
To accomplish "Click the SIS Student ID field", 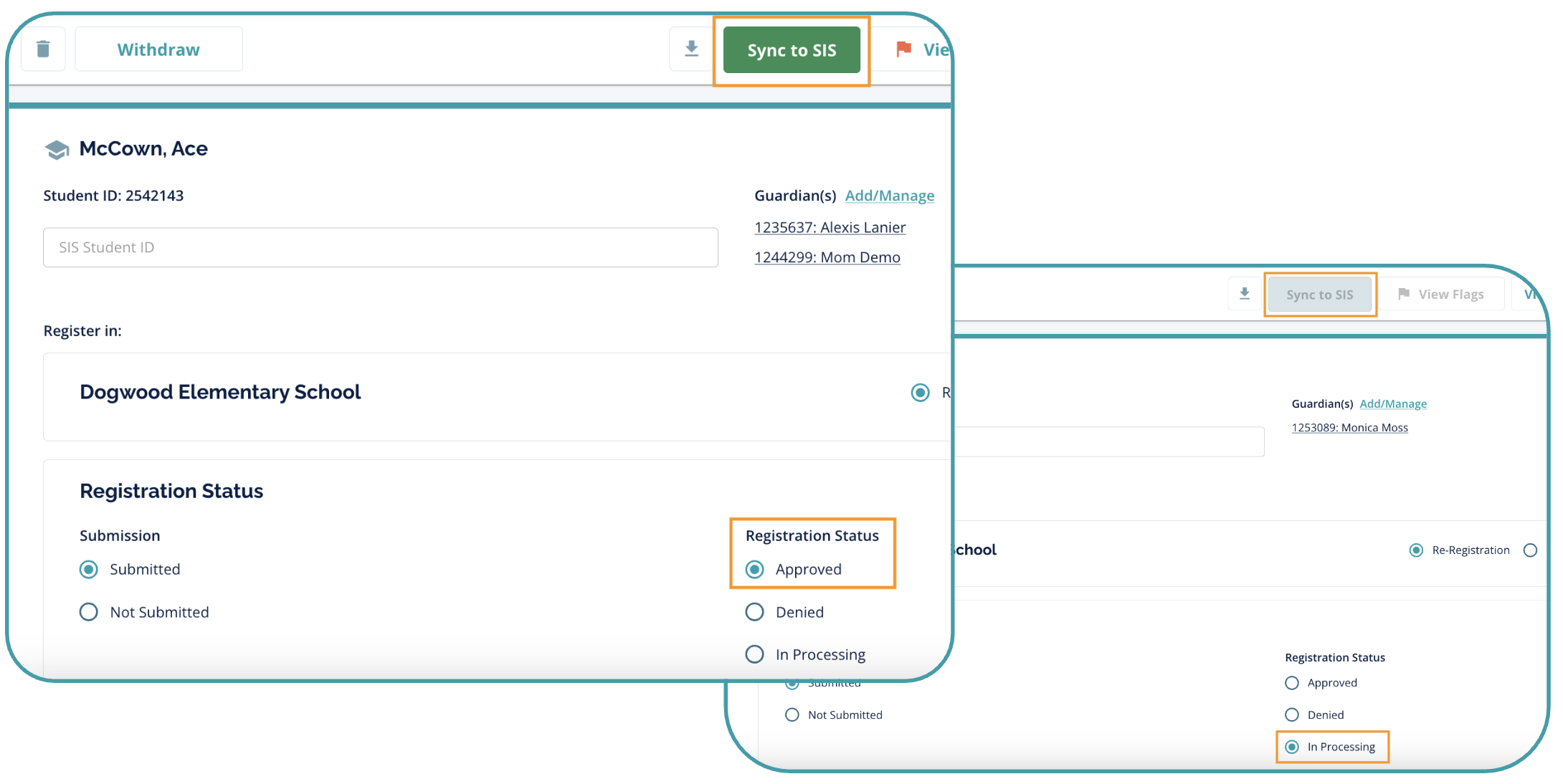I will [380, 247].
